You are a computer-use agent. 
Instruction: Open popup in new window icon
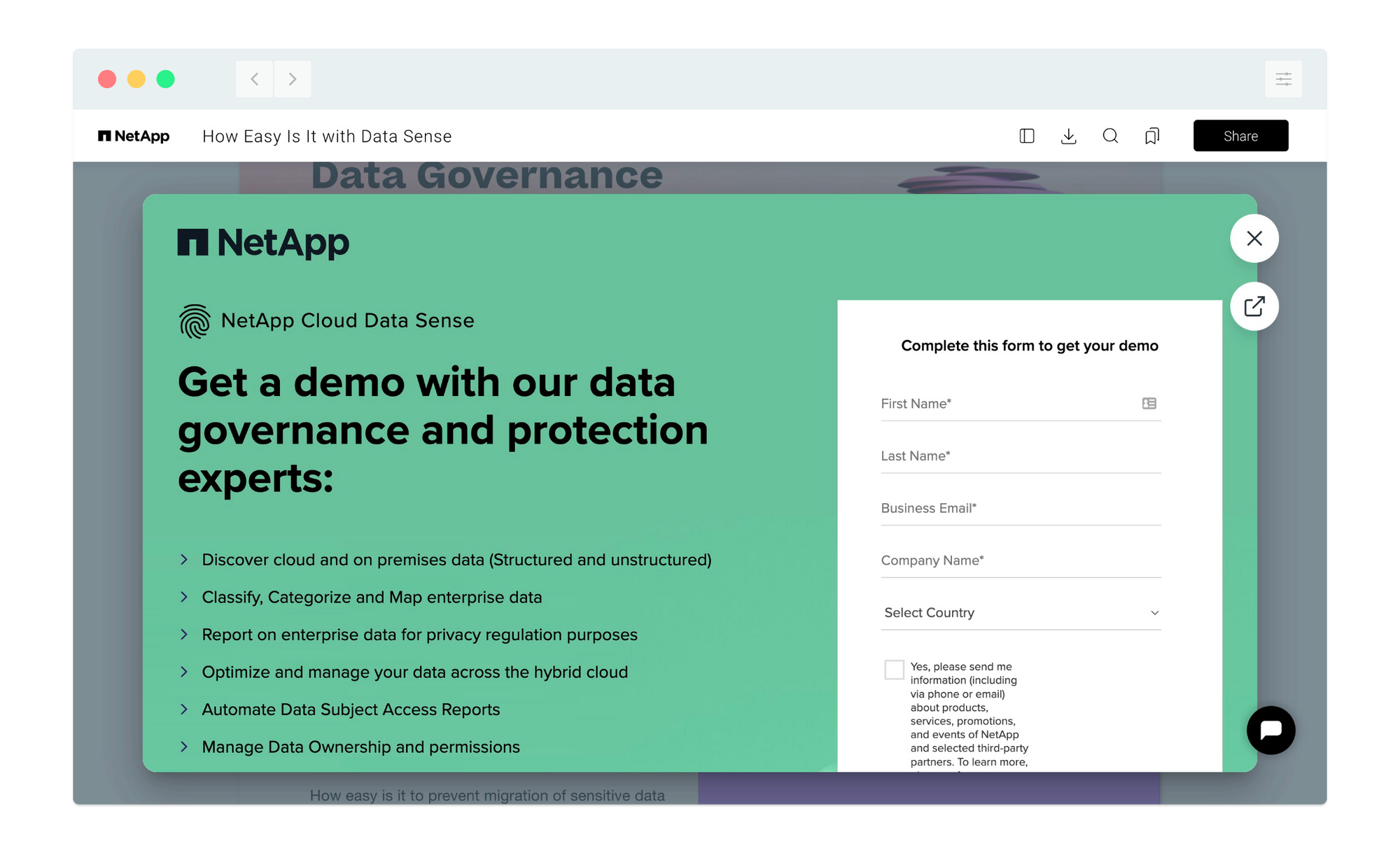tap(1254, 306)
